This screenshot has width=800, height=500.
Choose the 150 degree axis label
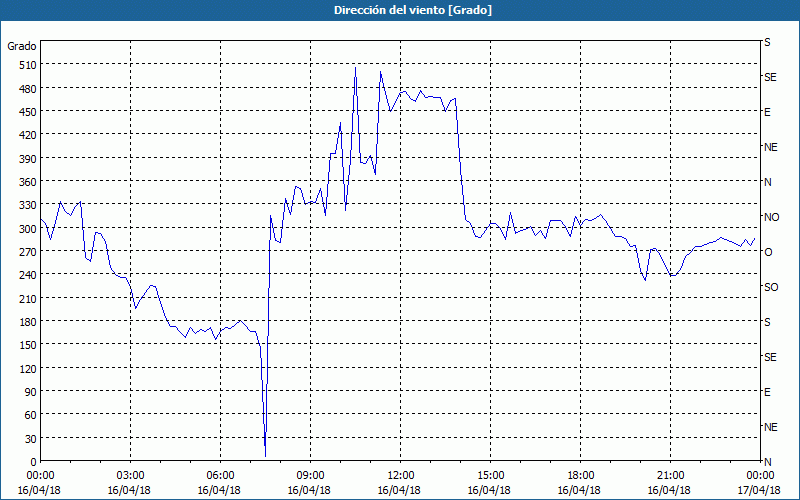pyautogui.click(x=28, y=345)
